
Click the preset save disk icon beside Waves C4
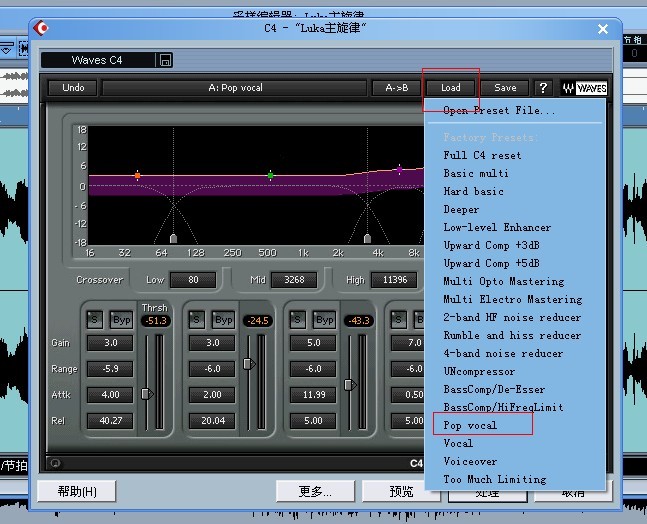(x=165, y=61)
